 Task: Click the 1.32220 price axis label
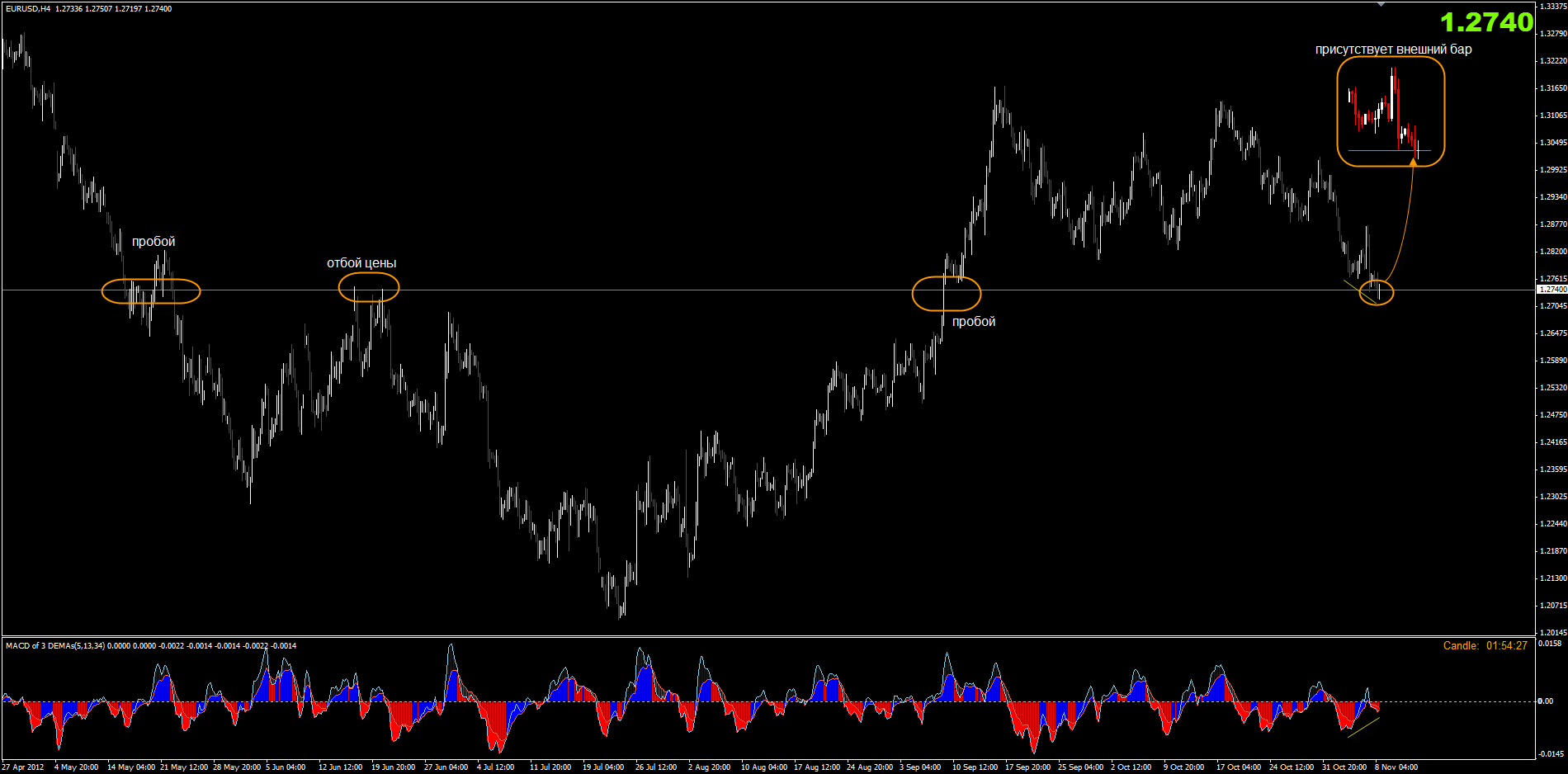pyautogui.click(x=1553, y=61)
